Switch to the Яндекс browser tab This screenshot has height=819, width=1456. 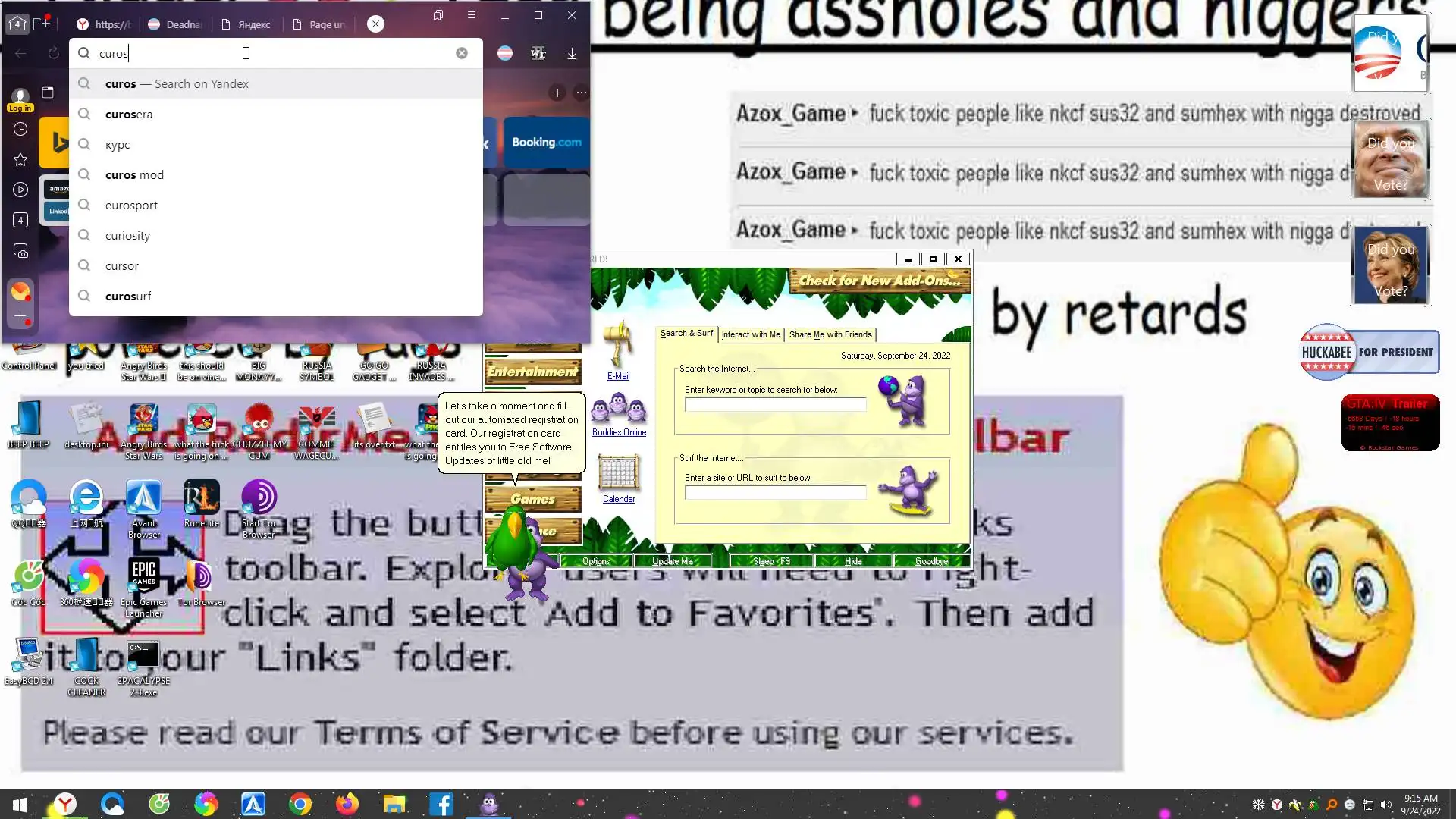click(247, 24)
